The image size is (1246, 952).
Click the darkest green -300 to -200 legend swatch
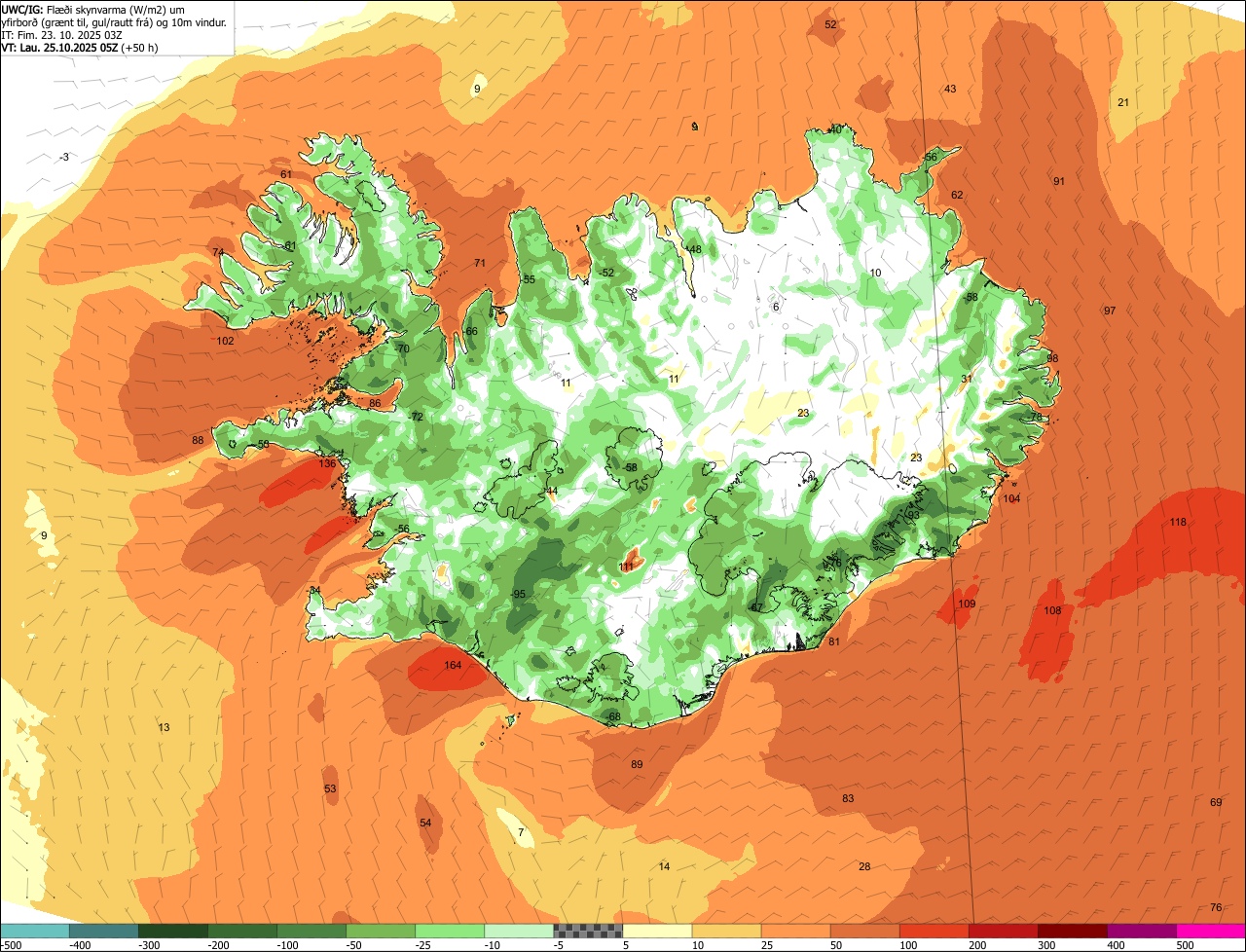pos(172,931)
